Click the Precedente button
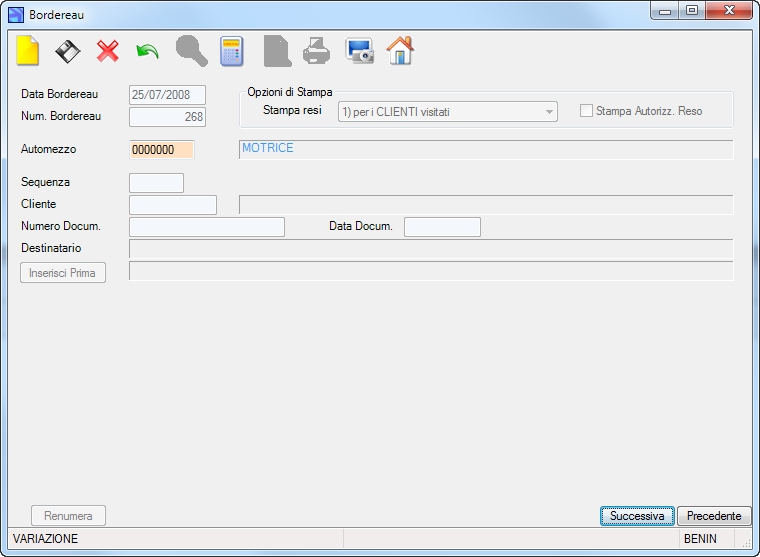 pyautogui.click(x=714, y=516)
